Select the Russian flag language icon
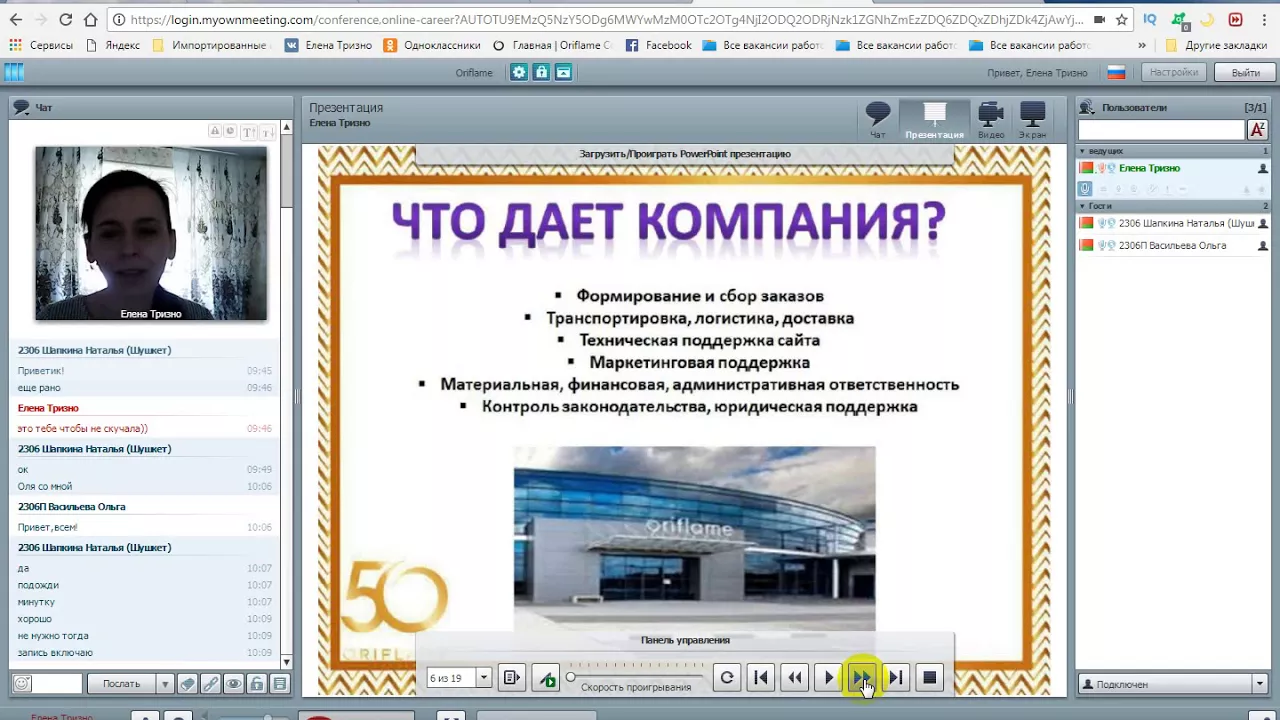The image size is (1280, 720). coord(1116,72)
